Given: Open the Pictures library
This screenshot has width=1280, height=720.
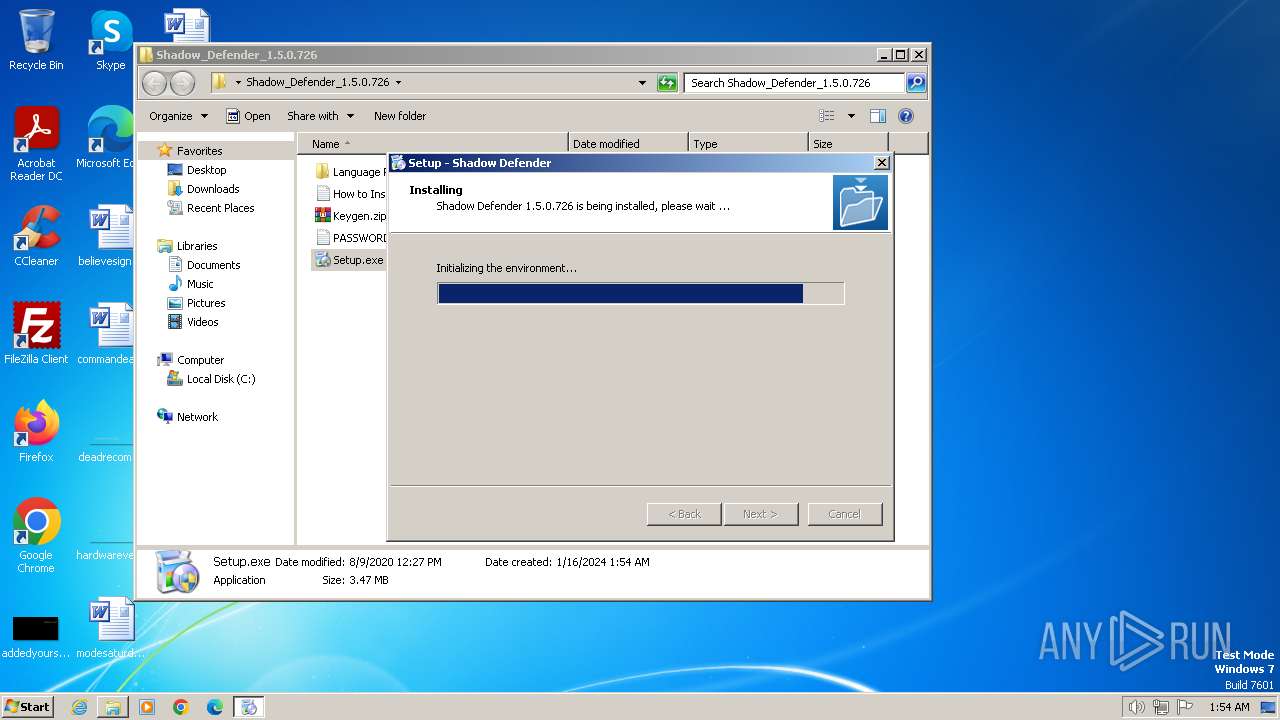Looking at the screenshot, I should pyautogui.click(x=206, y=303).
